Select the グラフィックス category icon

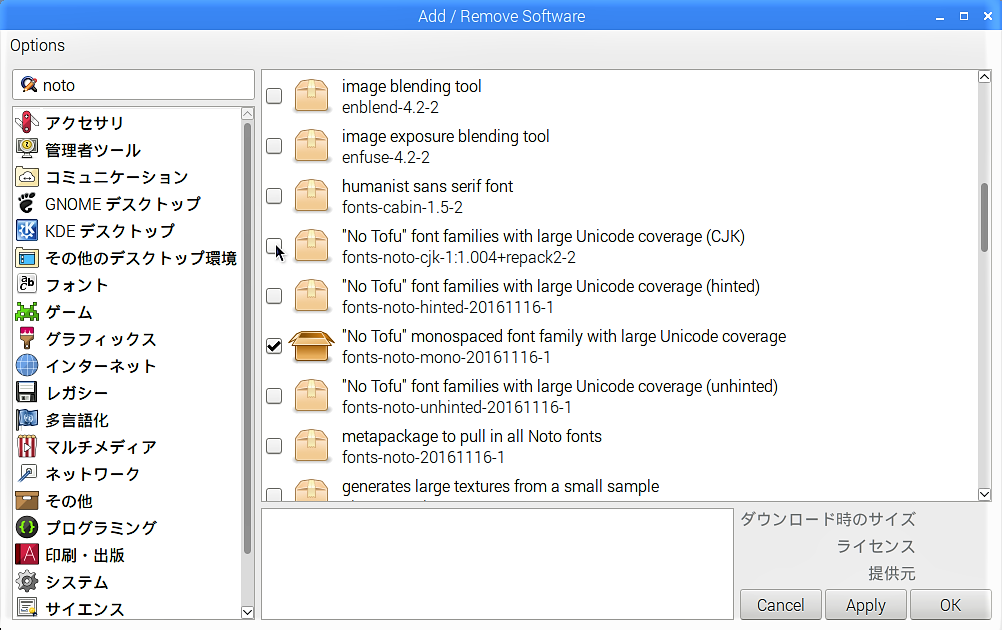pyautogui.click(x=27, y=339)
